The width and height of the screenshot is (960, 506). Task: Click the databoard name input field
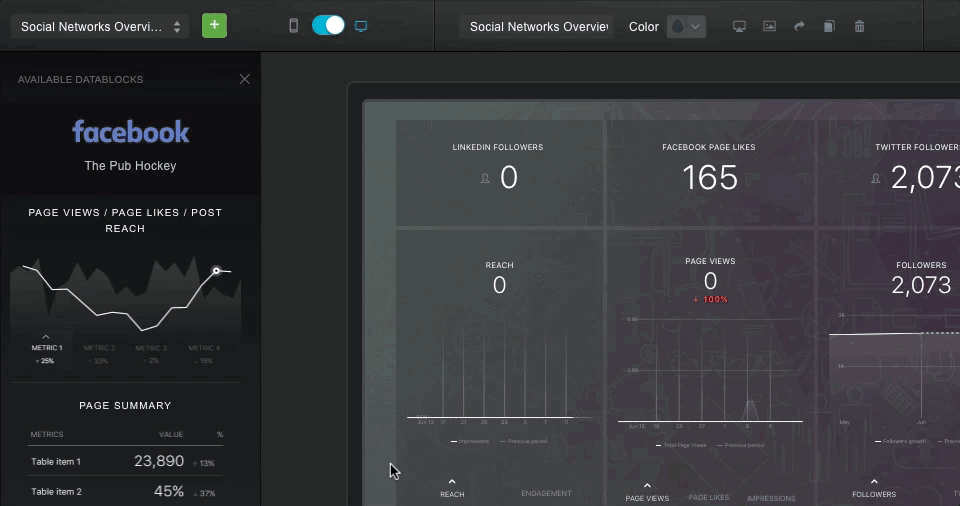[539, 26]
